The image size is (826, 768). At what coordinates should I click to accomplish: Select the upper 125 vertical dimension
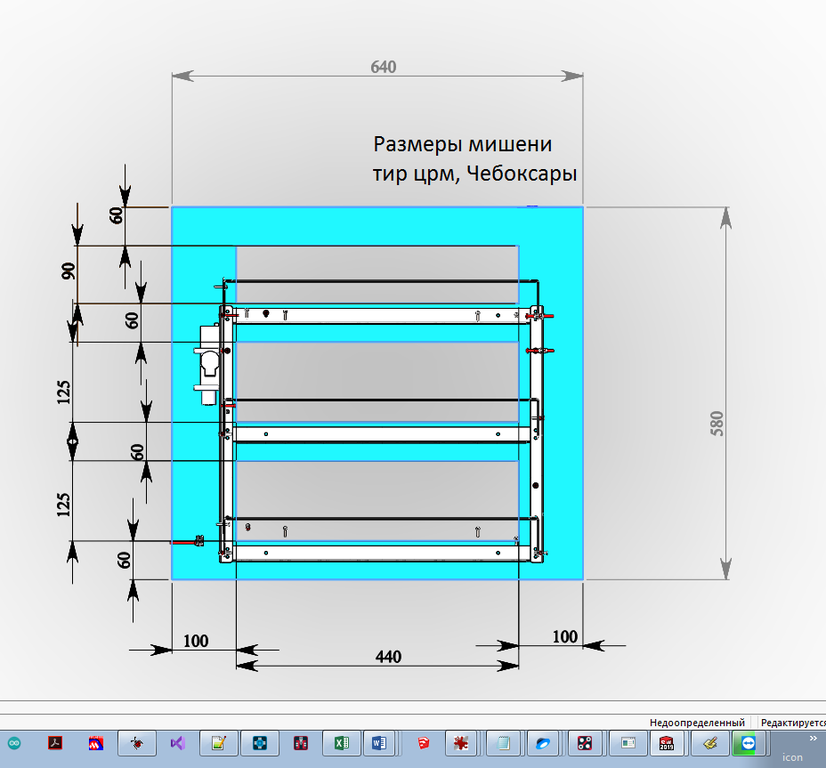click(x=64, y=392)
